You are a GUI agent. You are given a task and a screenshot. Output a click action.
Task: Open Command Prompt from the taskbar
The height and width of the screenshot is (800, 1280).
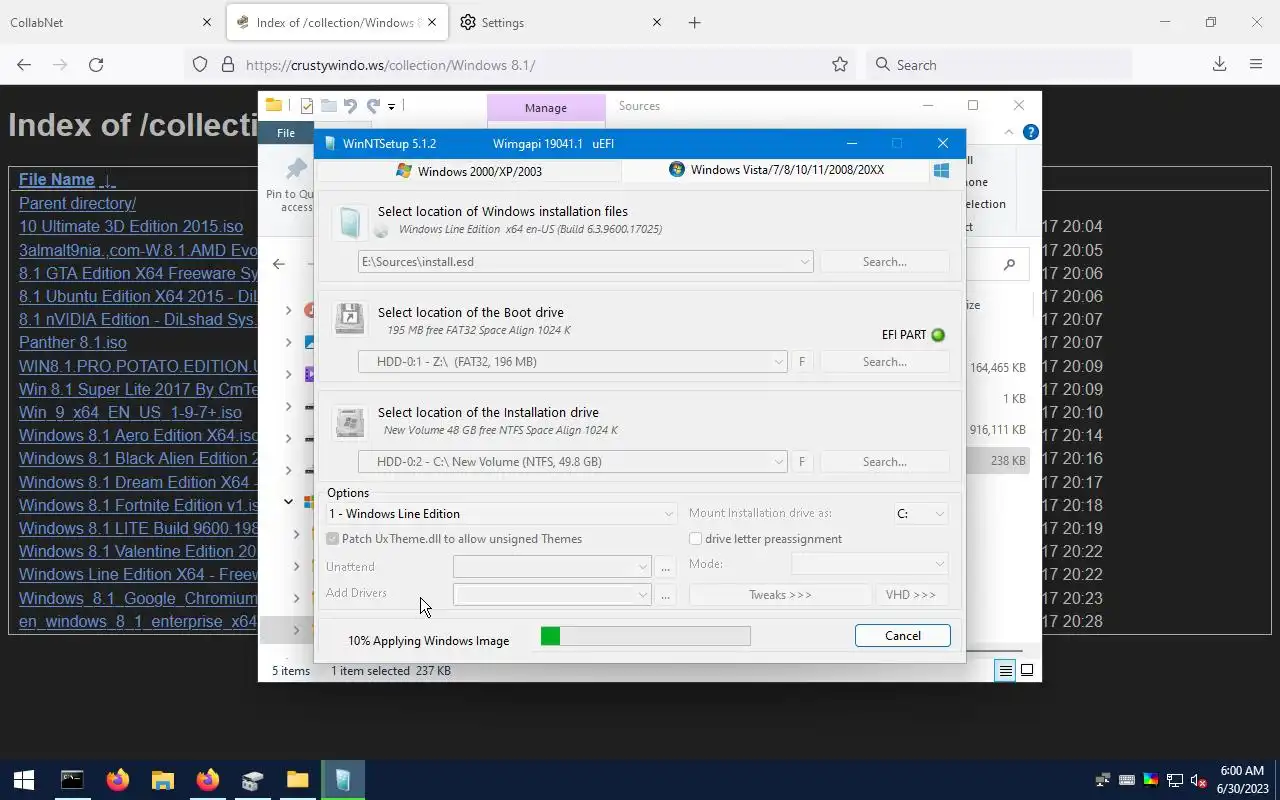tap(72, 780)
